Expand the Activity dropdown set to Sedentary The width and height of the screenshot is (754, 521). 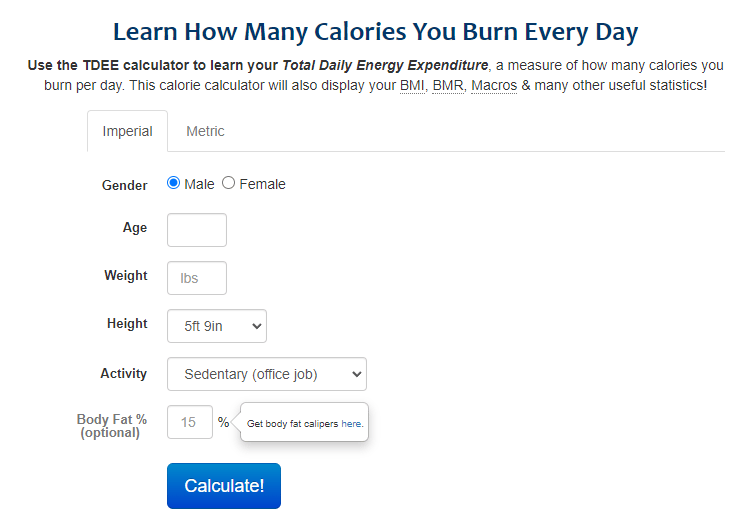(267, 374)
